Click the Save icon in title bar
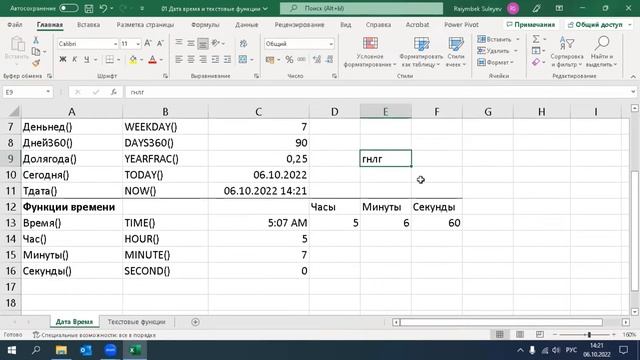 coord(88,8)
